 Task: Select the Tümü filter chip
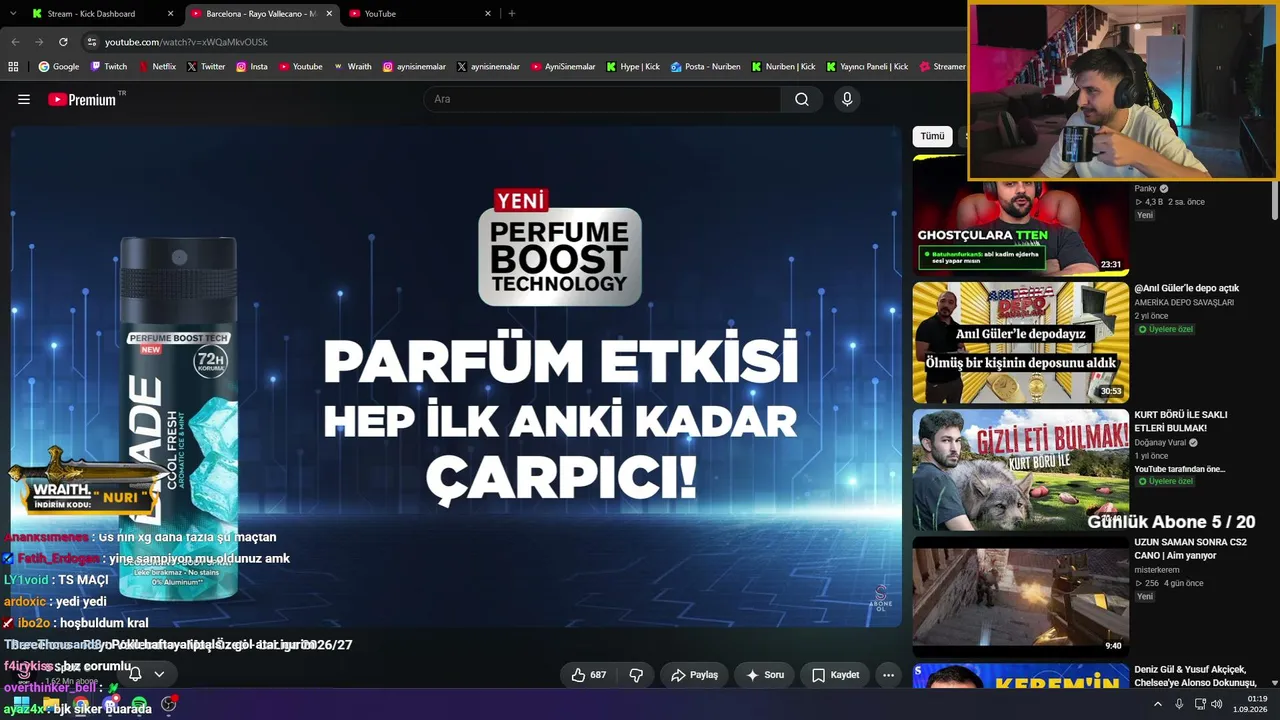coord(932,136)
